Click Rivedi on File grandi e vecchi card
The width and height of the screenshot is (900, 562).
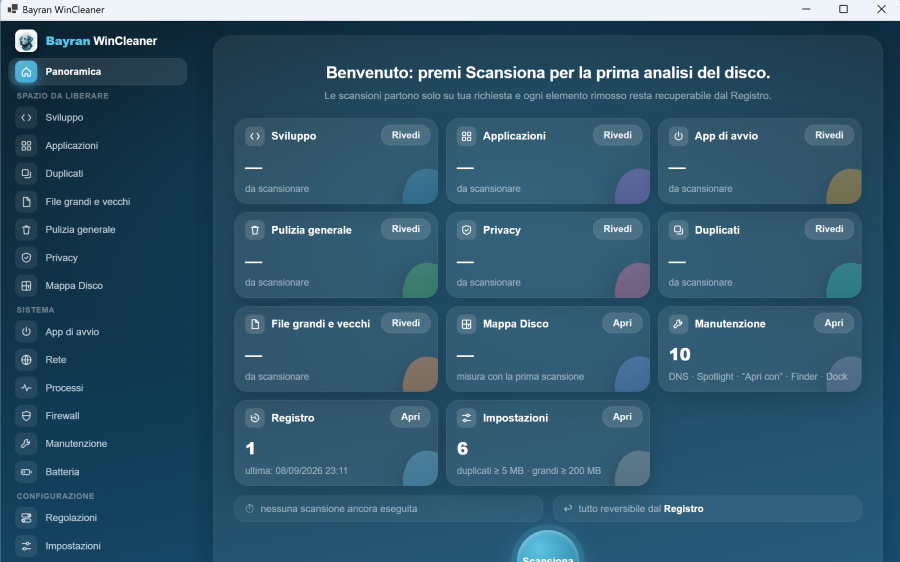(x=406, y=323)
